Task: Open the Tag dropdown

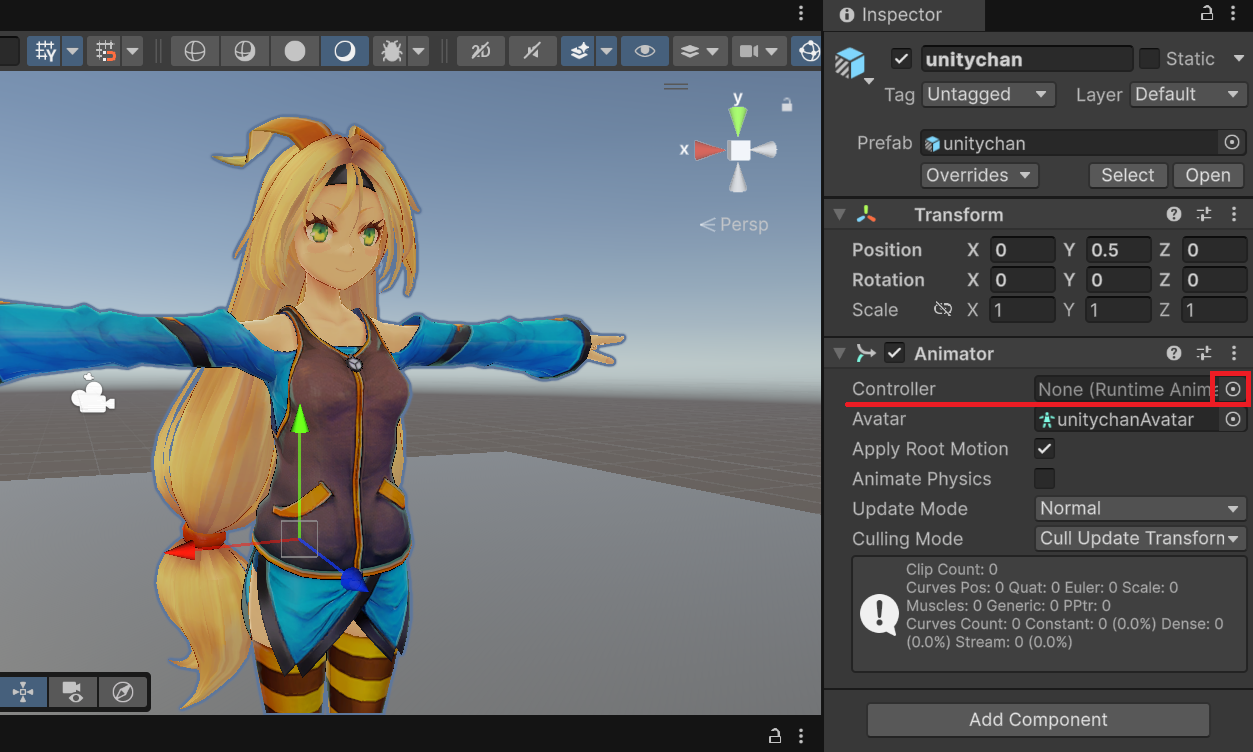Action: [988, 95]
